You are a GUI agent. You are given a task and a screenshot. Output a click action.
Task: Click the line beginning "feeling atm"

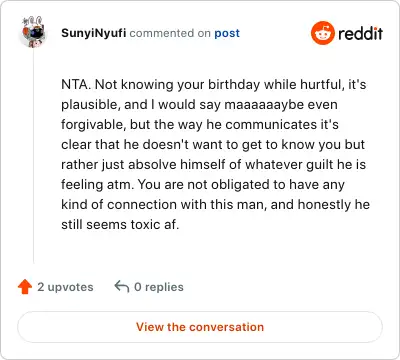pos(203,185)
